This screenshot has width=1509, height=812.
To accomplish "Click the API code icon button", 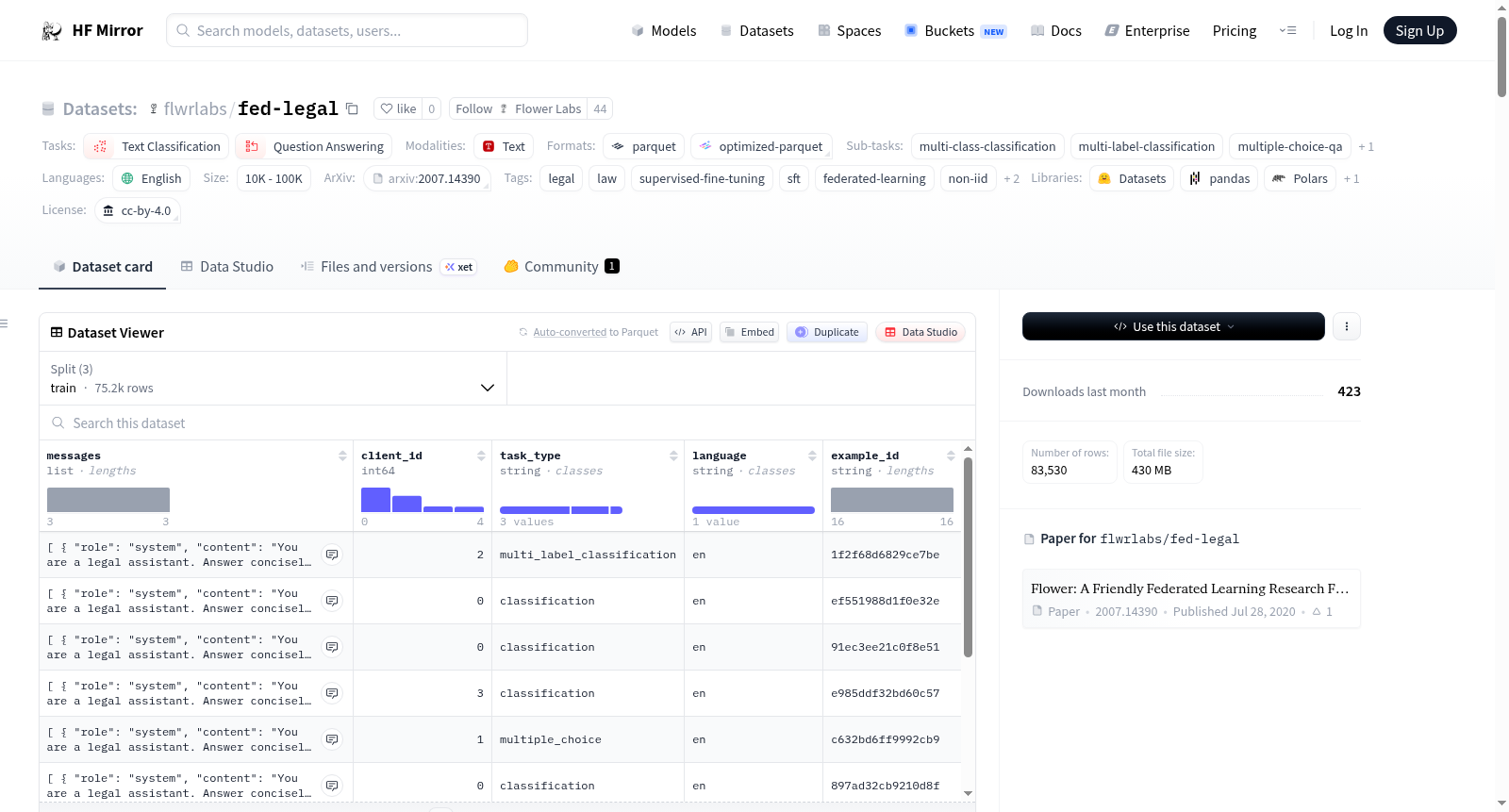I will (690, 332).
